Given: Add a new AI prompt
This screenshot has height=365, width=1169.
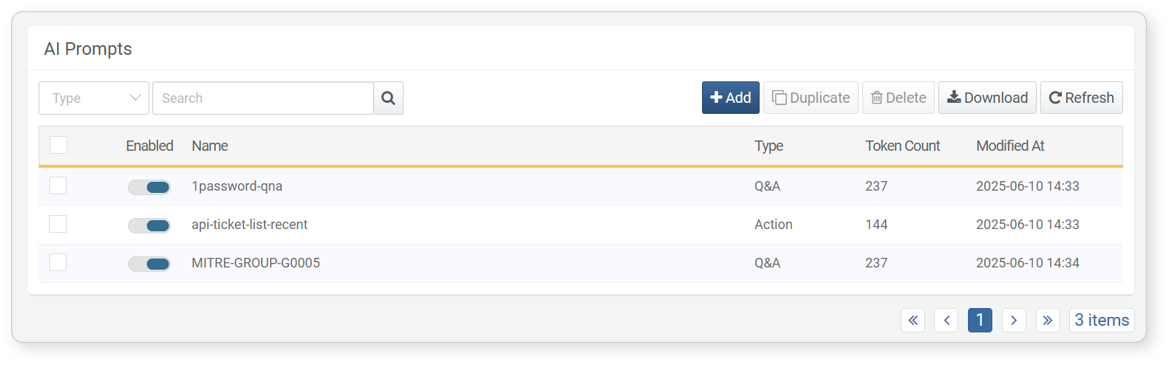Looking at the screenshot, I should tap(731, 98).
